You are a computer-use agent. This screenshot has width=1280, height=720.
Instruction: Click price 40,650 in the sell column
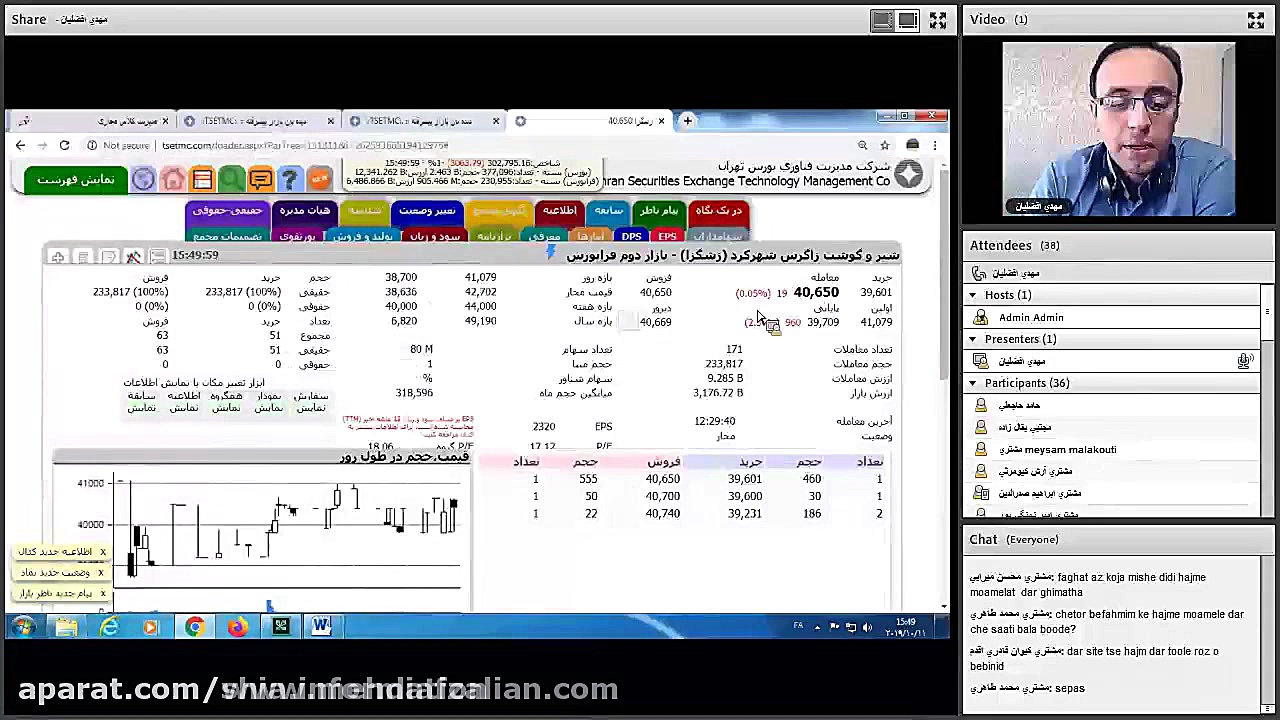[x=663, y=479]
